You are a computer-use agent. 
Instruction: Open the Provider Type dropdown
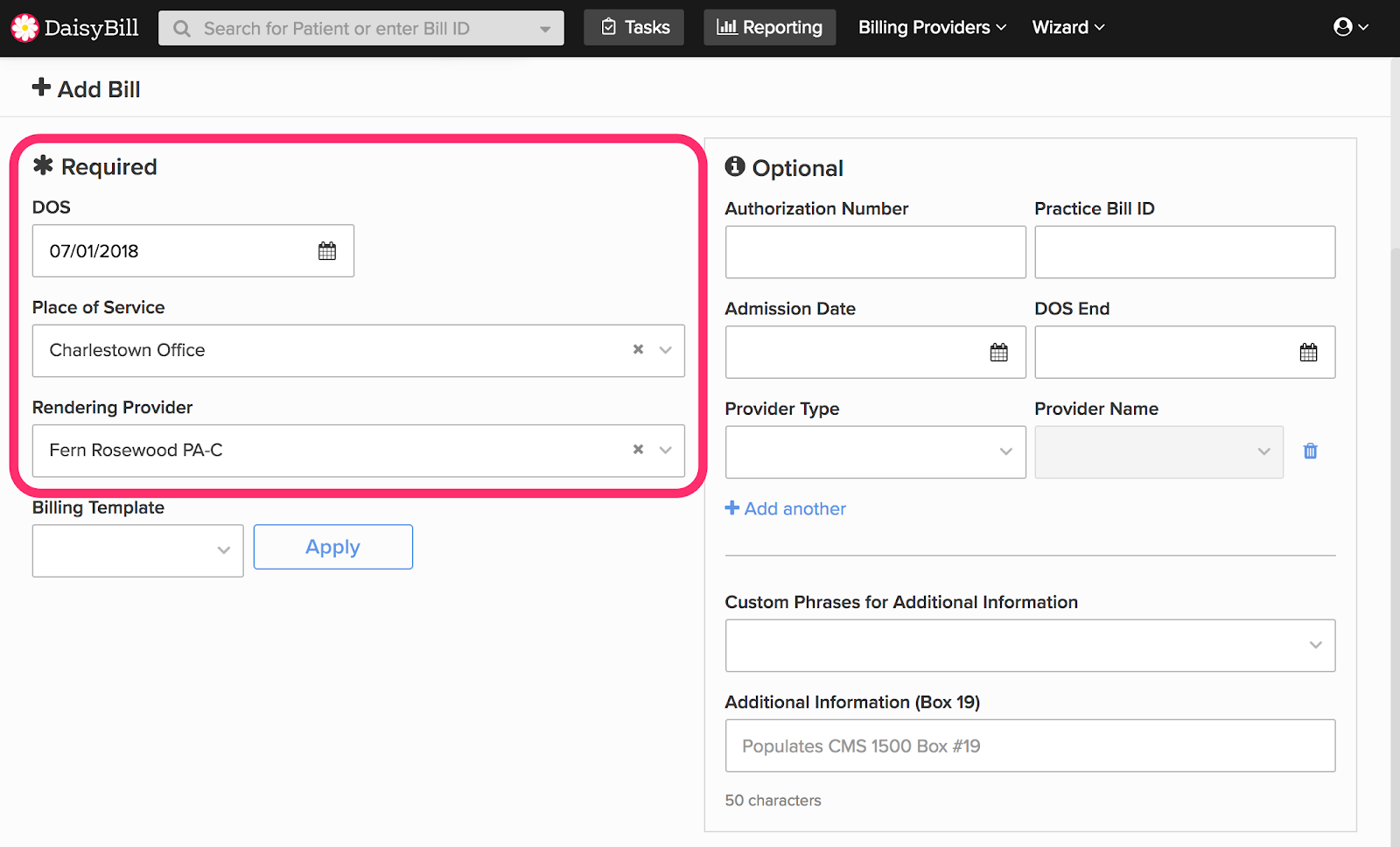875,451
